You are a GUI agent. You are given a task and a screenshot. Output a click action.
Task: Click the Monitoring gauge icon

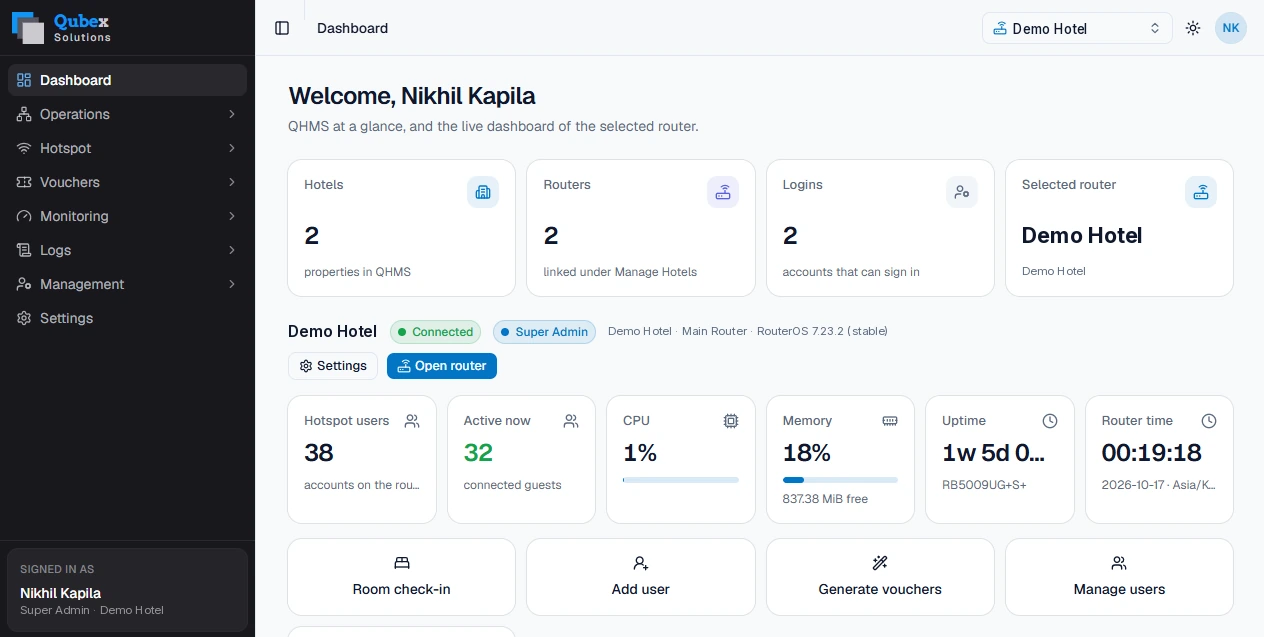point(24,216)
